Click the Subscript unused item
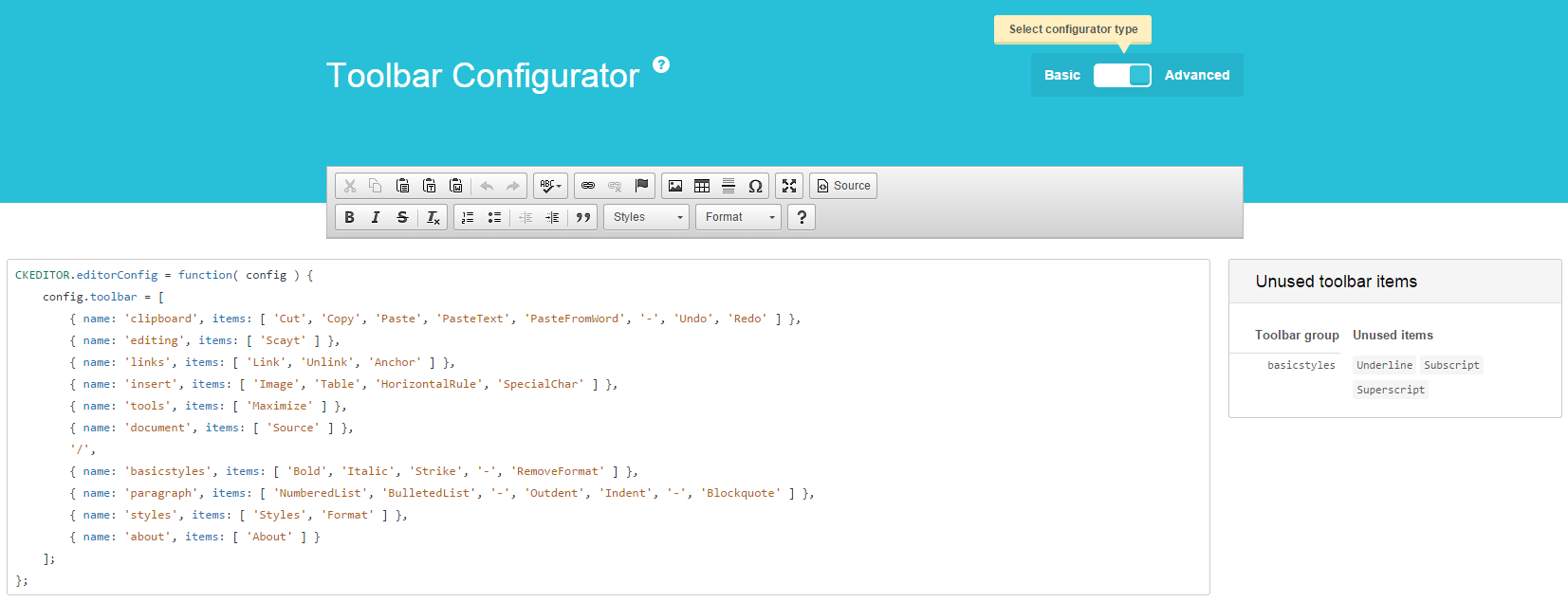This screenshot has width=1568, height=602. [x=1451, y=365]
